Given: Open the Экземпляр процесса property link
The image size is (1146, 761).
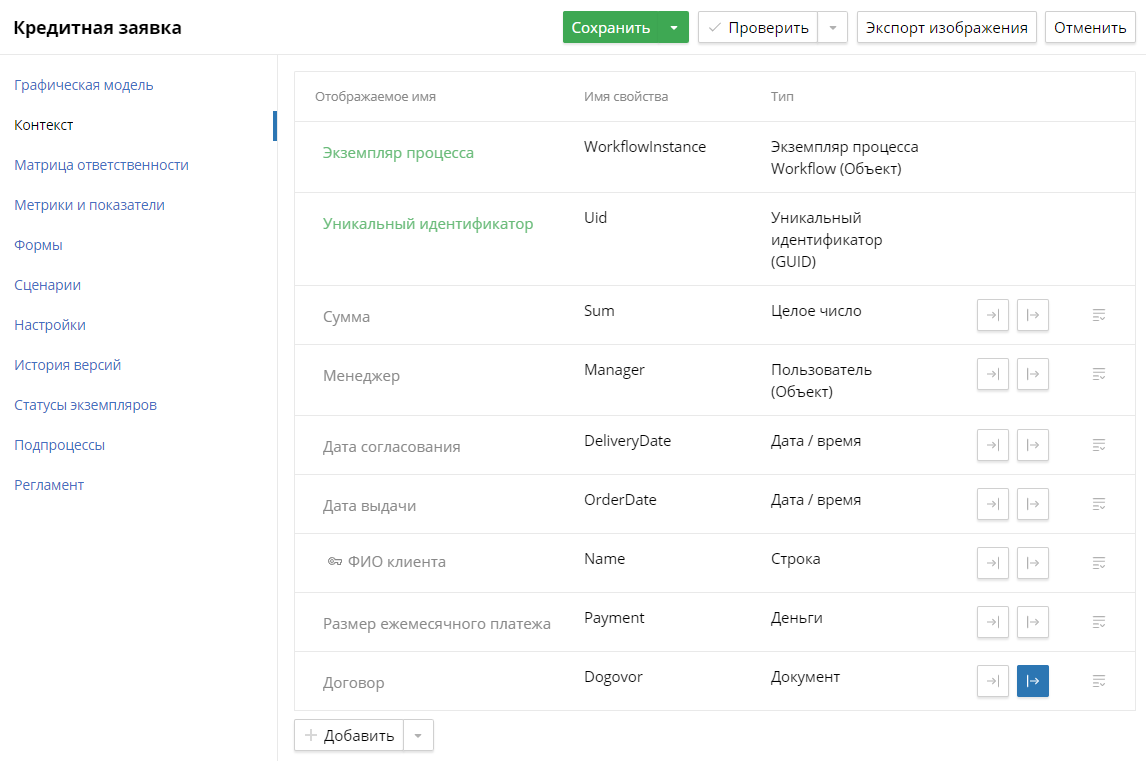Looking at the screenshot, I should pos(398,153).
